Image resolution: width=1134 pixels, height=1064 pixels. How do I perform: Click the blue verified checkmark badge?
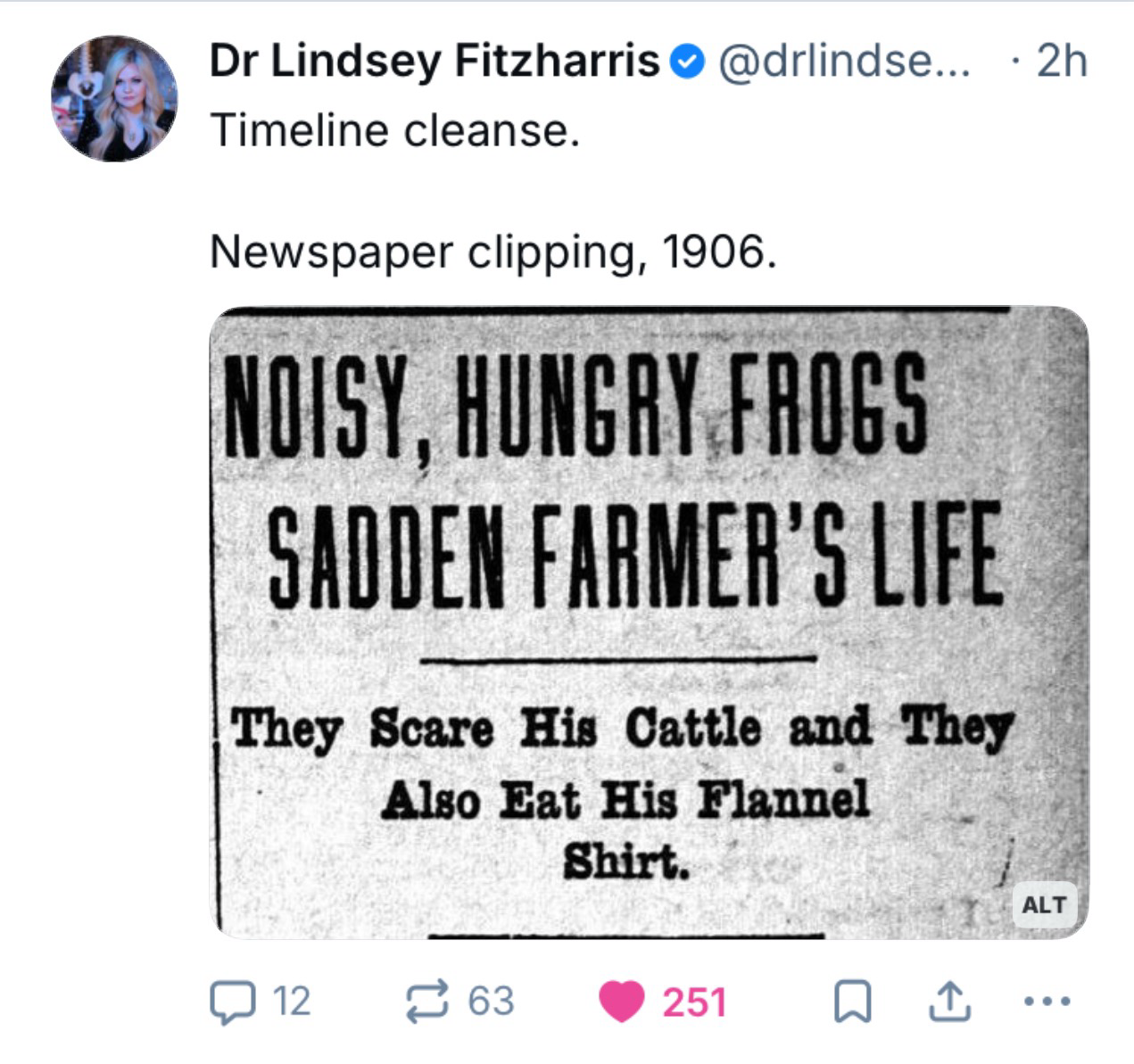pyautogui.click(x=687, y=62)
